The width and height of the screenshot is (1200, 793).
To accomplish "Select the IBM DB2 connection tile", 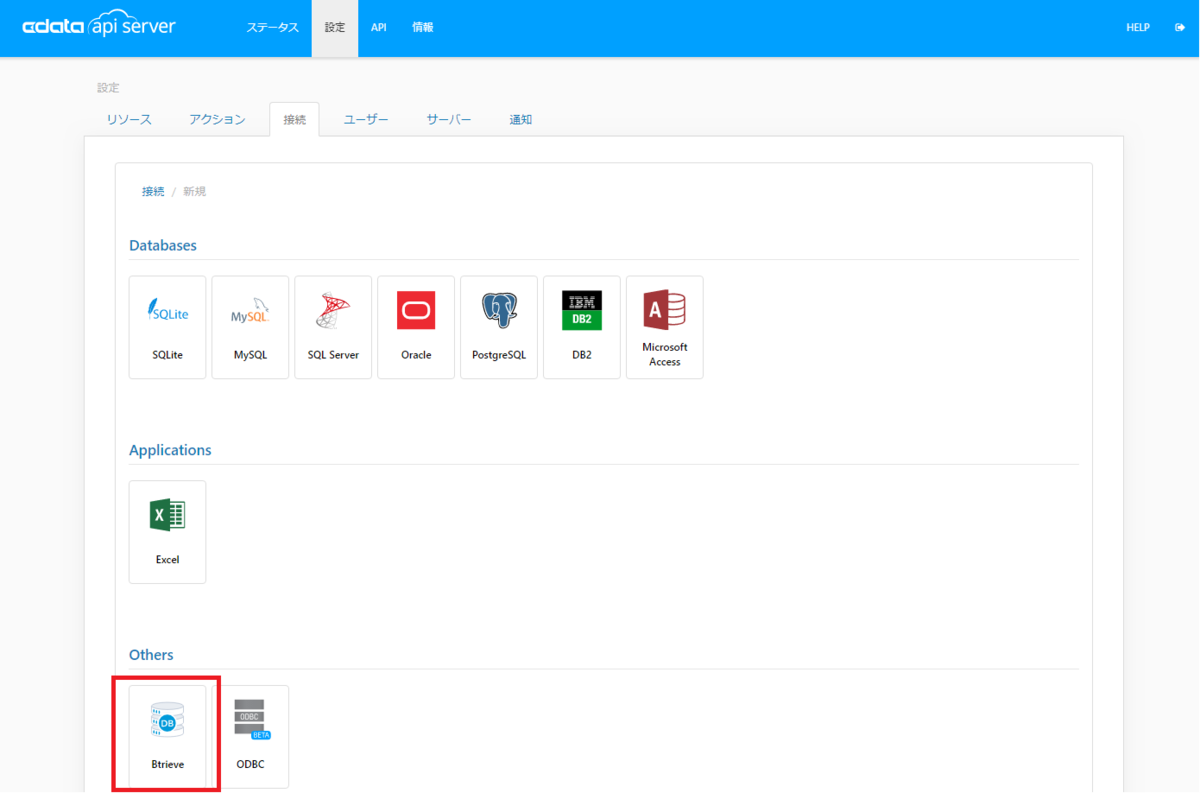I will 582,327.
